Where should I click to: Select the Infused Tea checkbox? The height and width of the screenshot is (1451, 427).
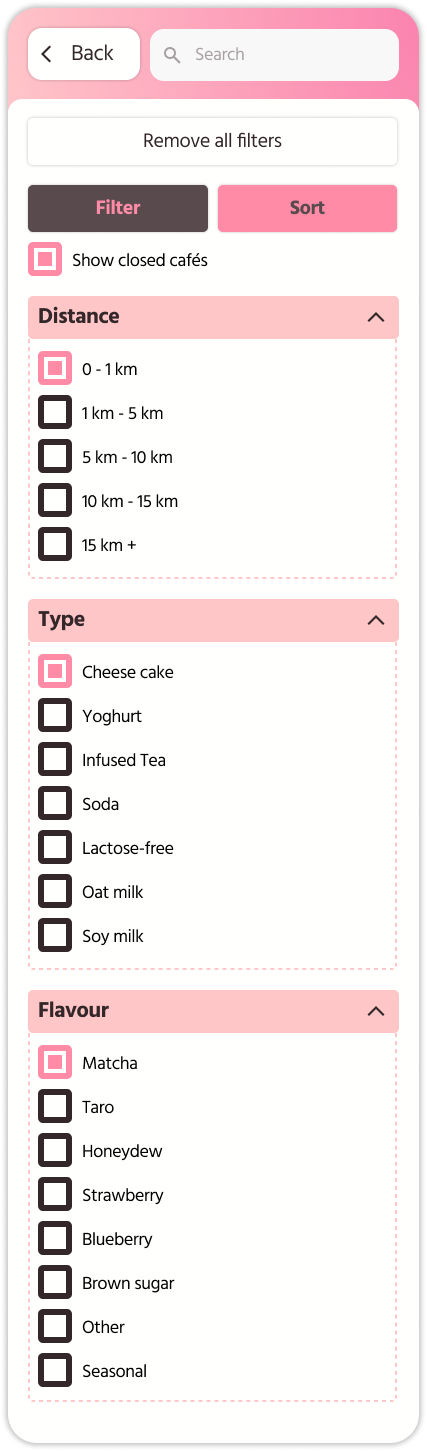coord(55,759)
